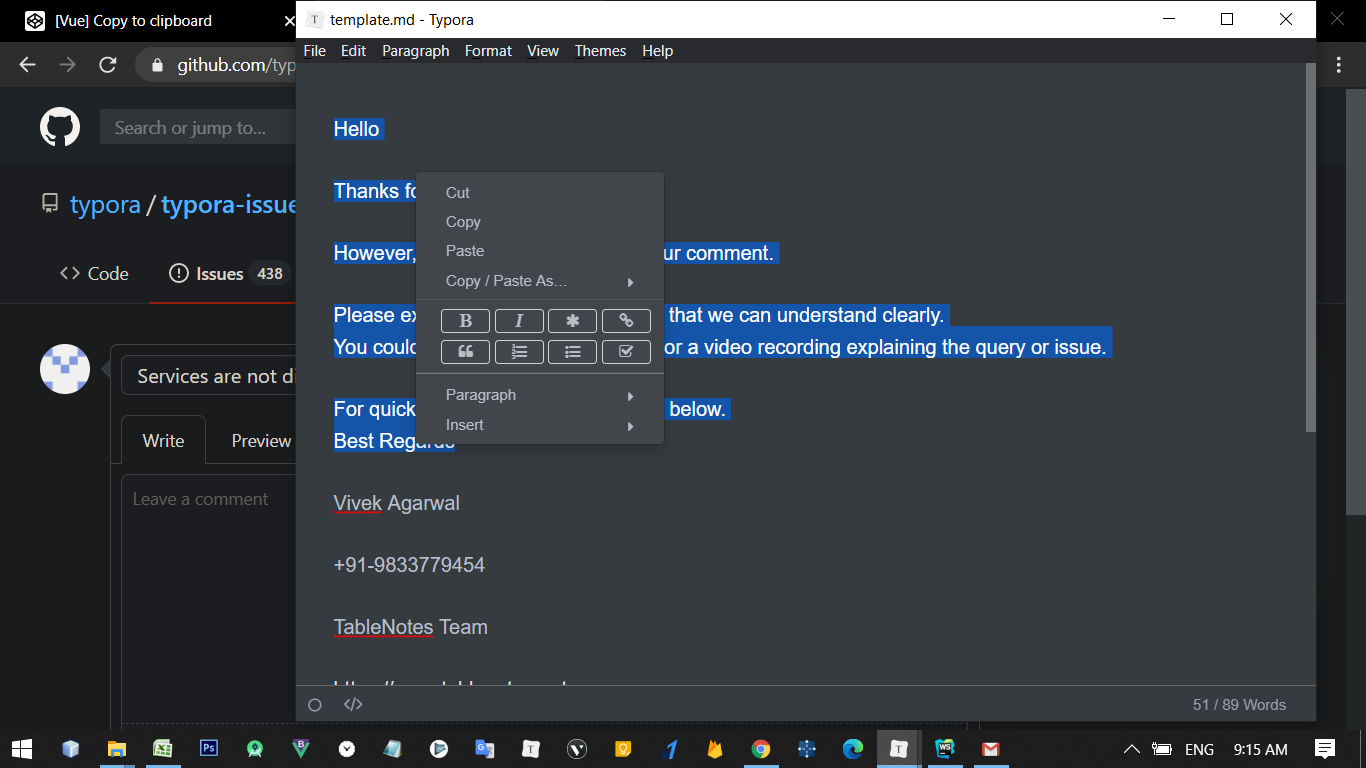
Task: Expand the Paragraph submenu in context menu
Action: pos(481,394)
